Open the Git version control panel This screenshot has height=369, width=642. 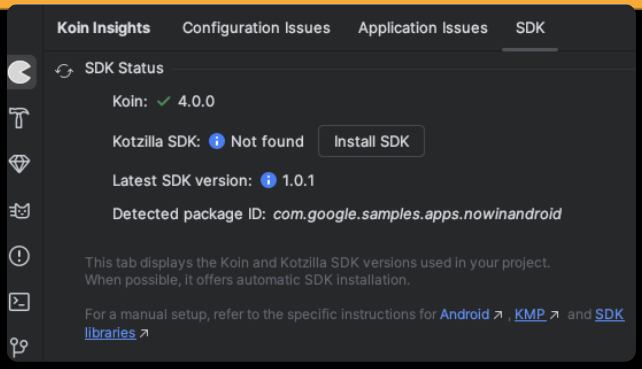(x=19, y=347)
